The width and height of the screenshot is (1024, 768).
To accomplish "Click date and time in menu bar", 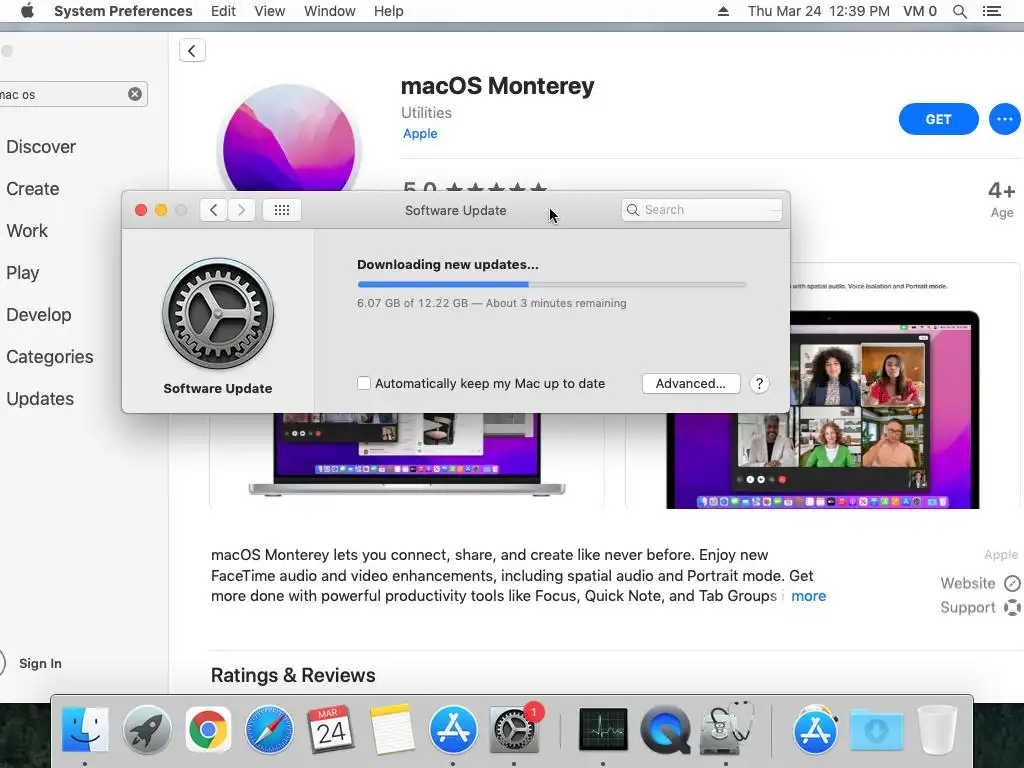I will (818, 11).
